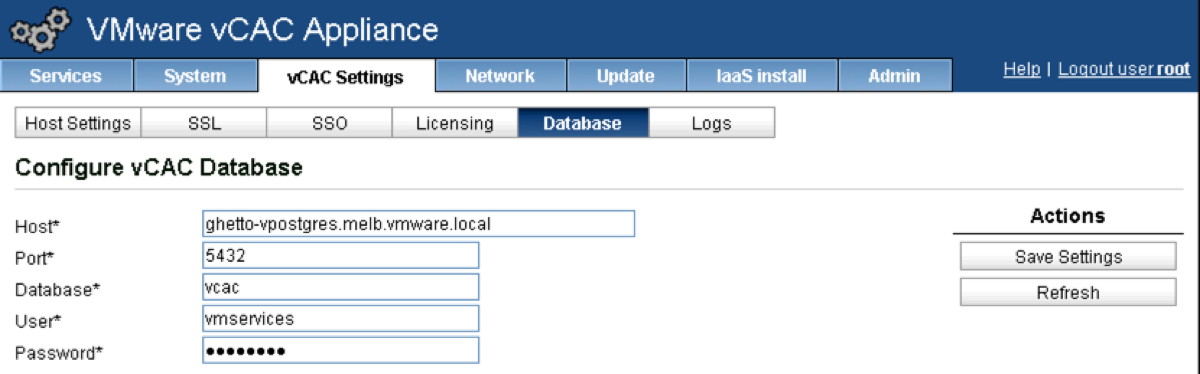Click the Password input field
This screenshot has width=1200, height=374.
(x=340, y=351)
